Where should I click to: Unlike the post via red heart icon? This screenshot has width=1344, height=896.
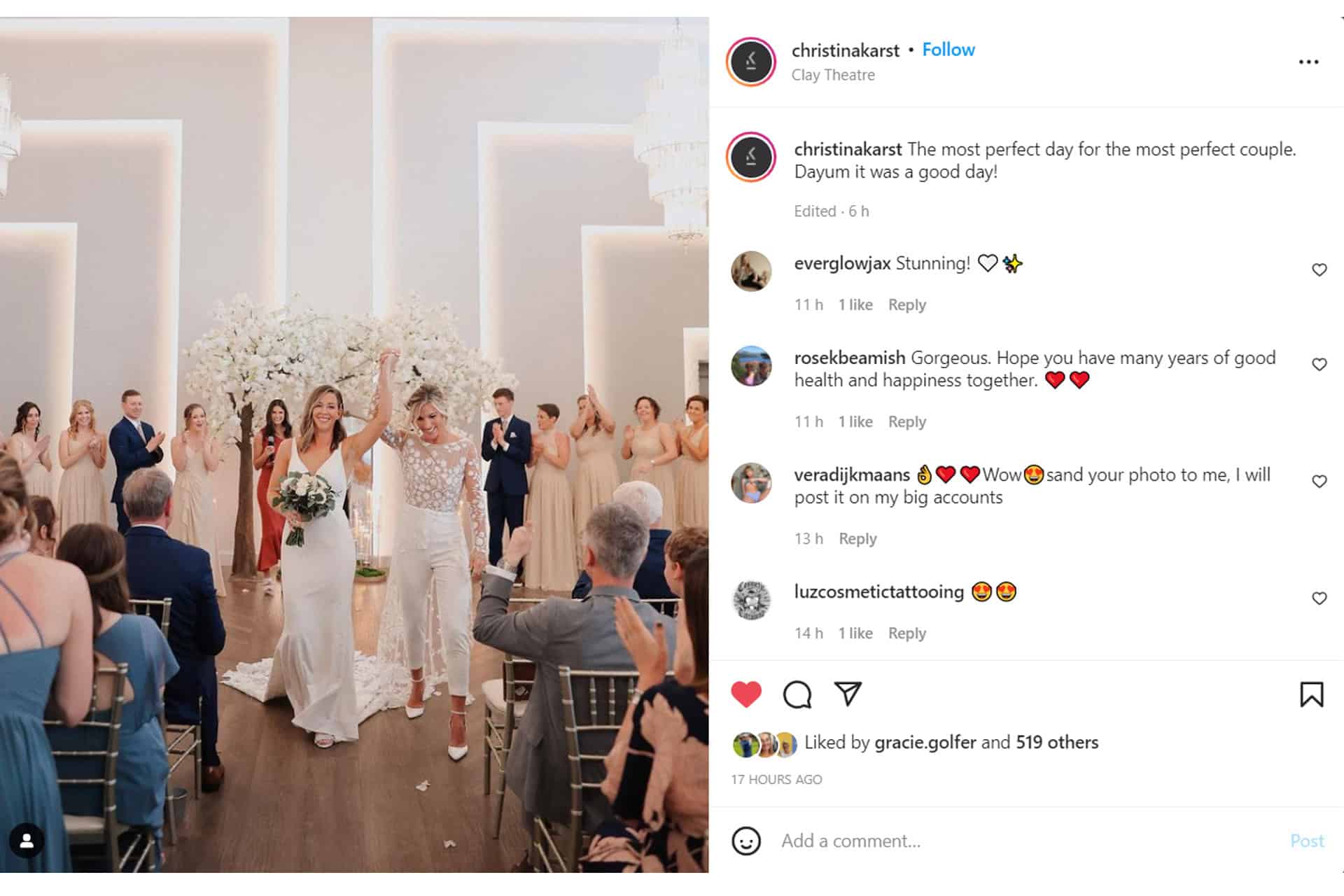(x=746, y=694)
